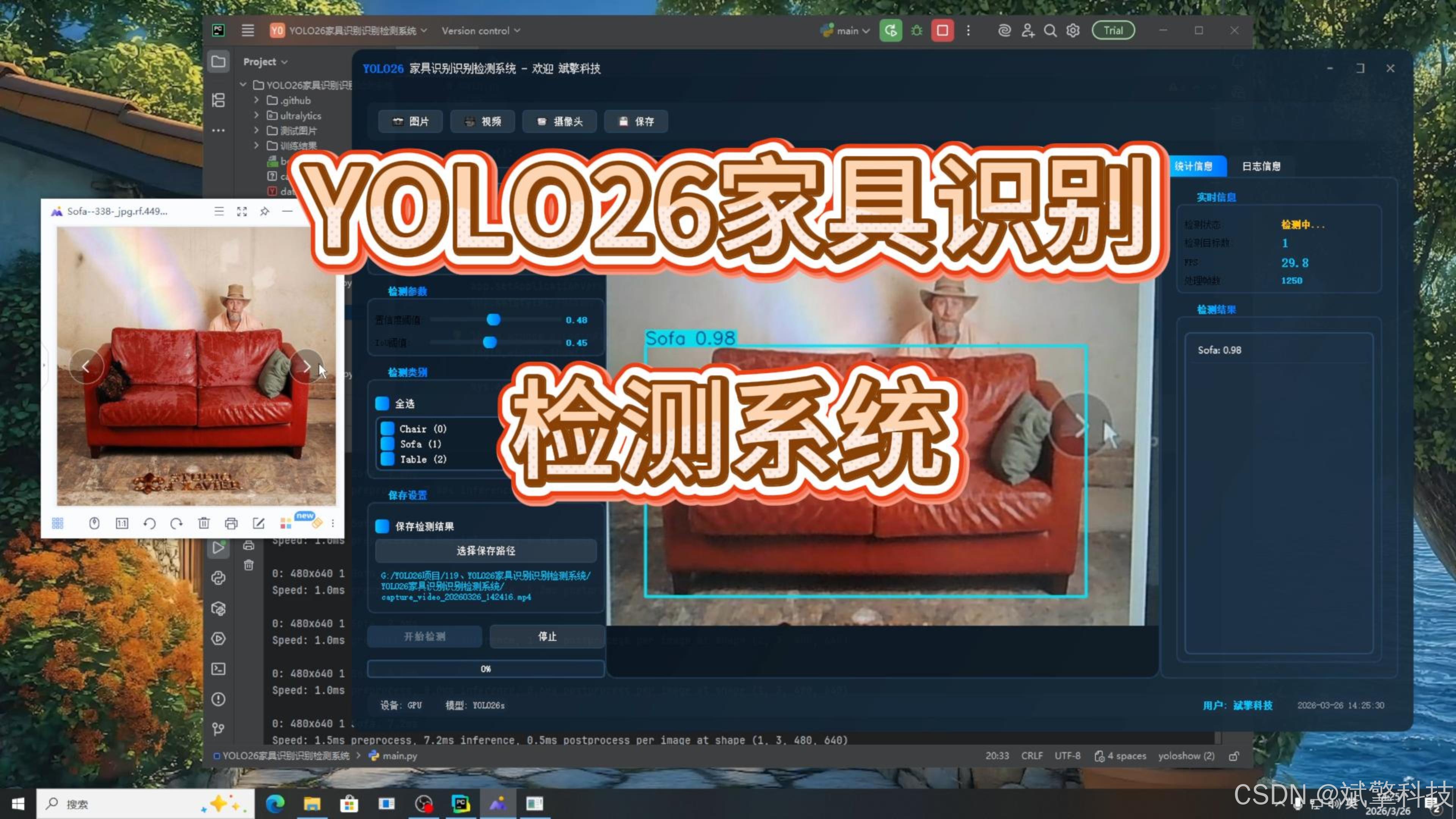Toggle the Sofa (1) class checkbox
This screenshot has width=1456, height=819.
pos(387,444)
